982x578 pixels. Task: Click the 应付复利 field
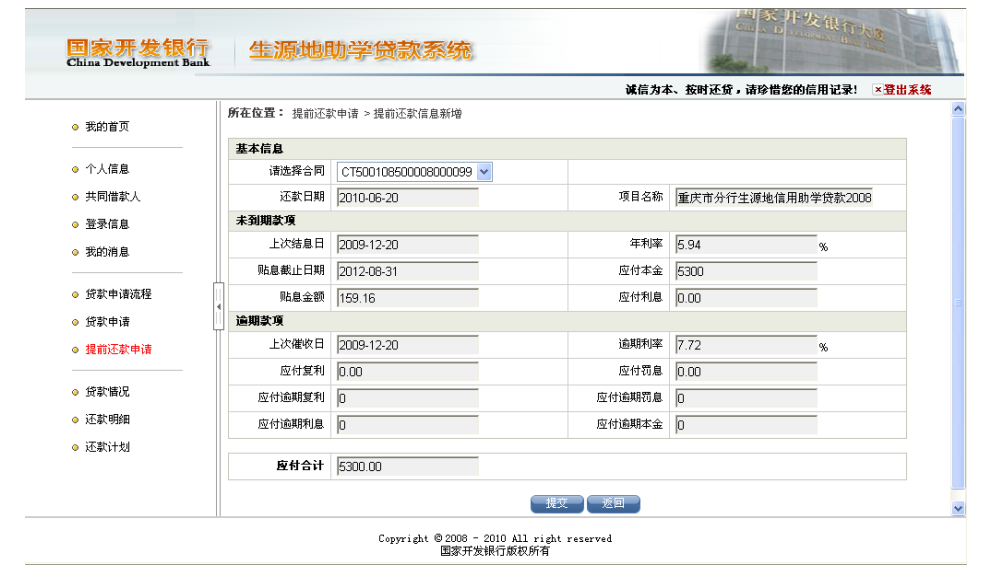[408, 372]
